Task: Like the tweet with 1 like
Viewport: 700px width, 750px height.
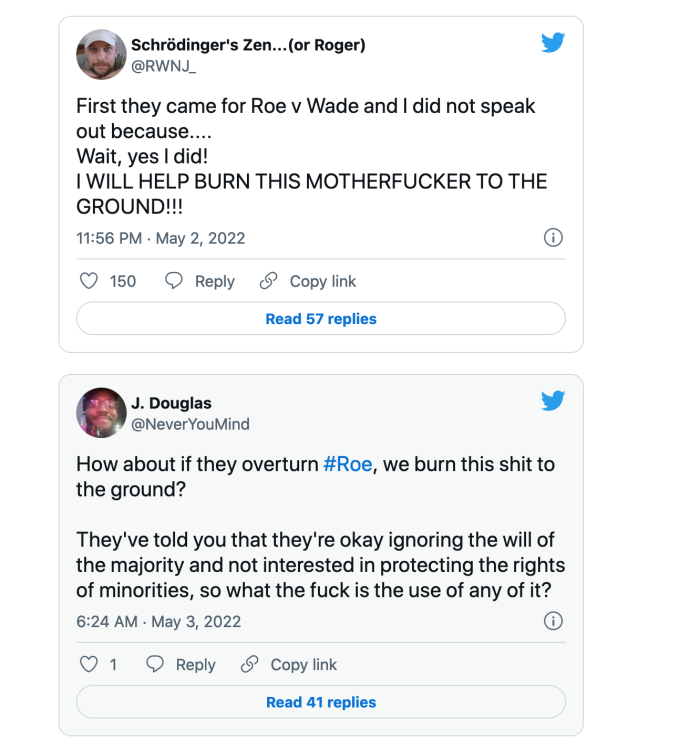Action: (88, 664)
